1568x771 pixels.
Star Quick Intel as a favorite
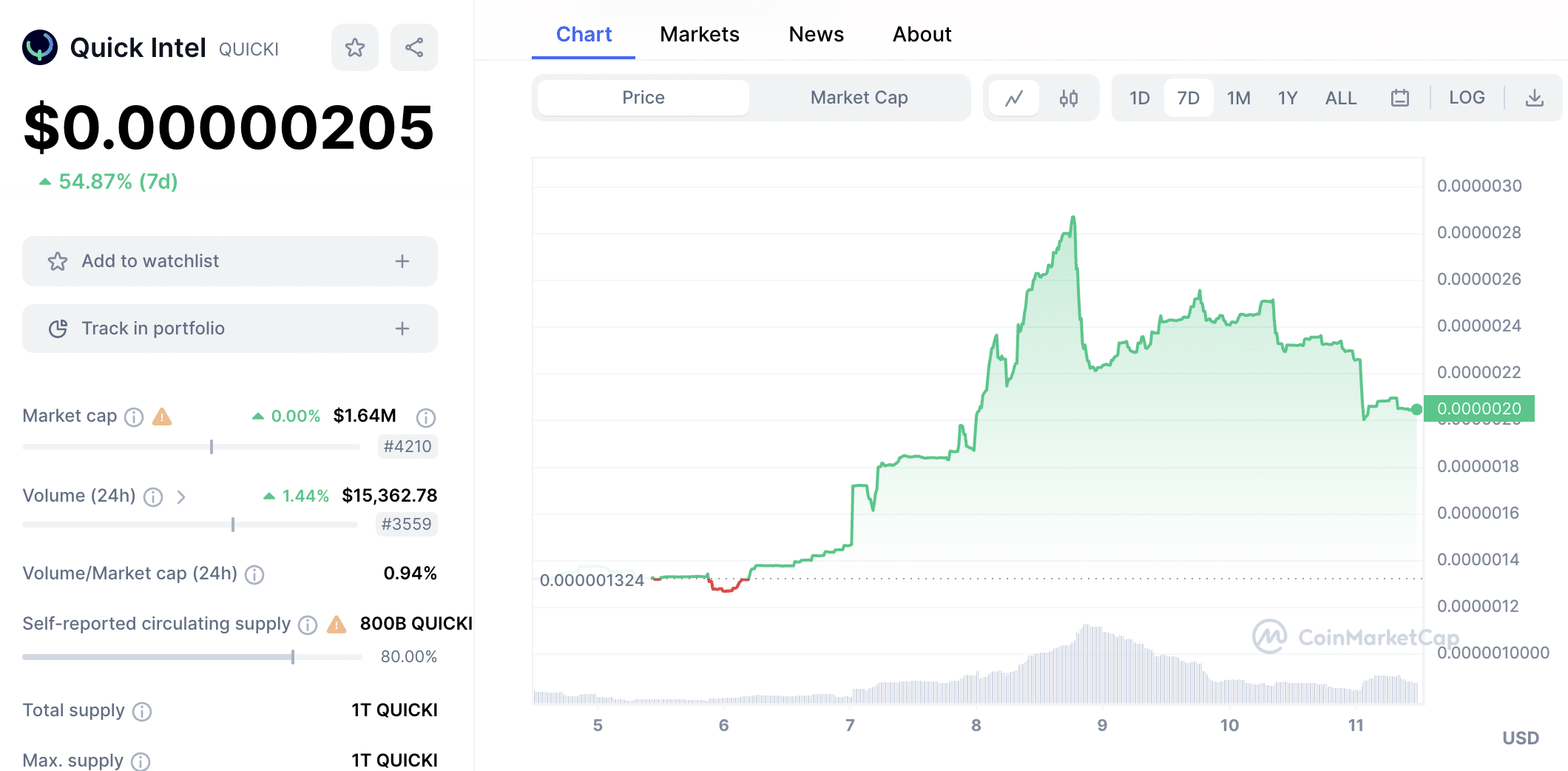click(355, 47)
